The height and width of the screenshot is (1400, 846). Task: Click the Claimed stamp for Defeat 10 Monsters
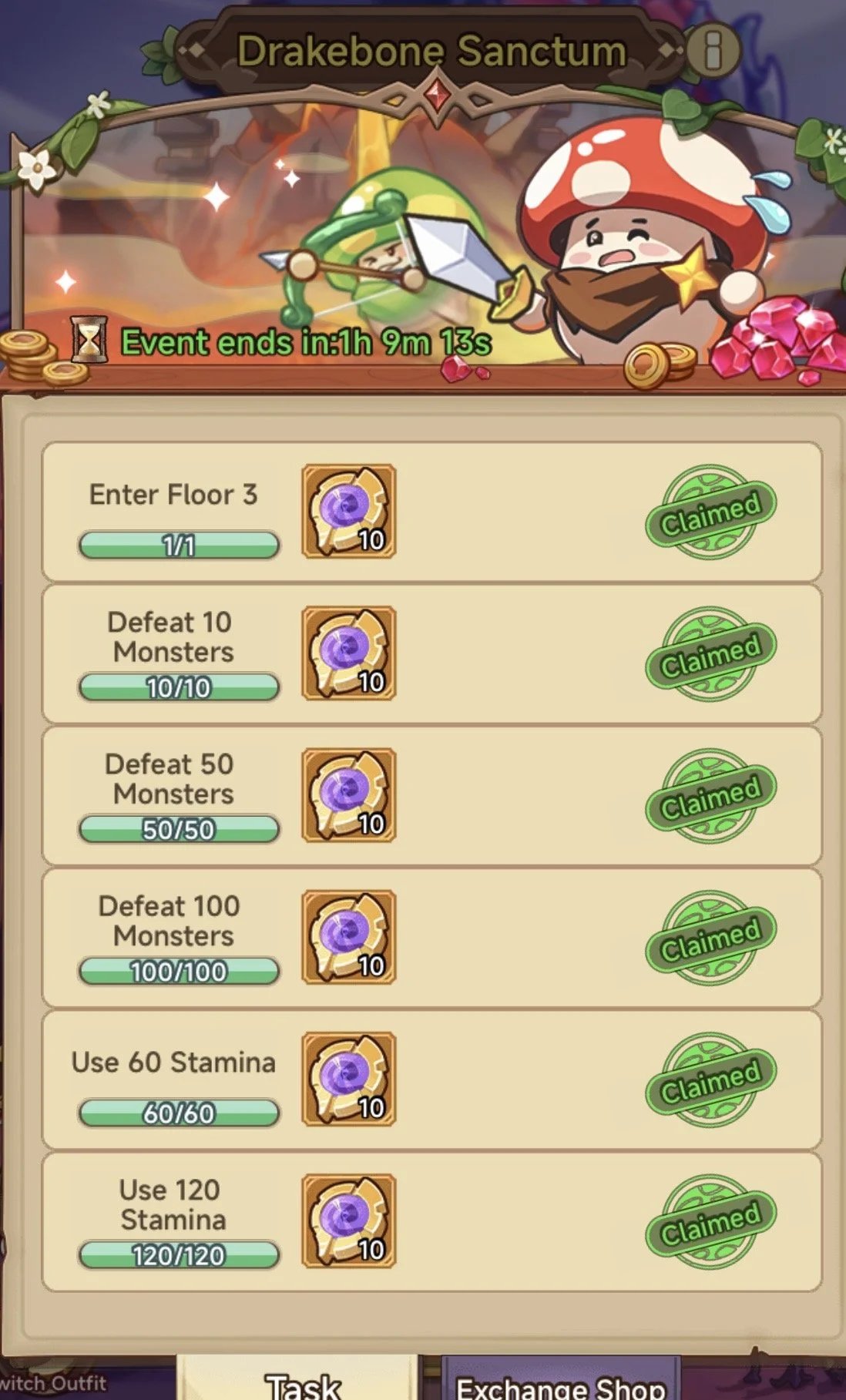pos(710,654)
